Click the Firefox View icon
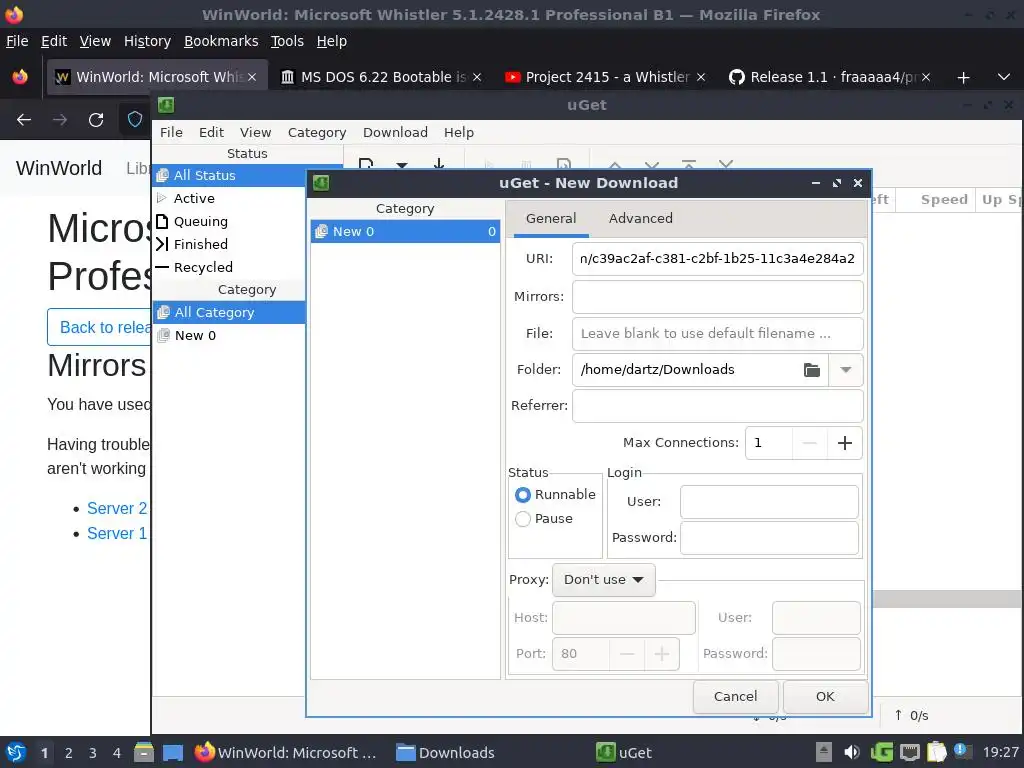The width and height of the screenshot is (1024, 768). click(20, 77)
